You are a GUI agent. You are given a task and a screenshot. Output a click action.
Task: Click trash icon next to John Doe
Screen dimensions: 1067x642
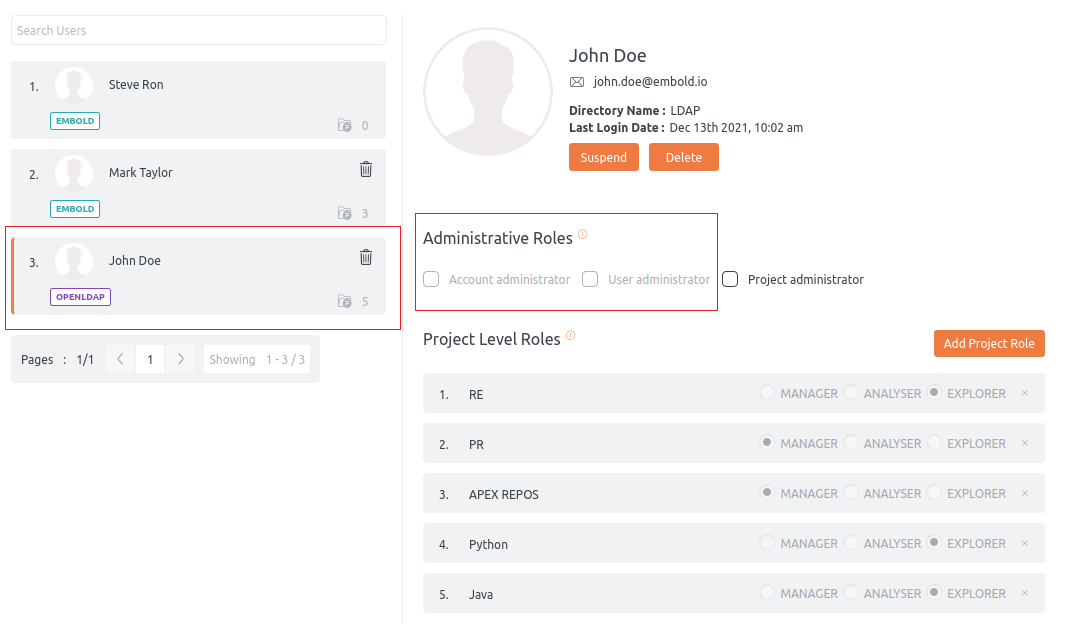click(366, 258)
